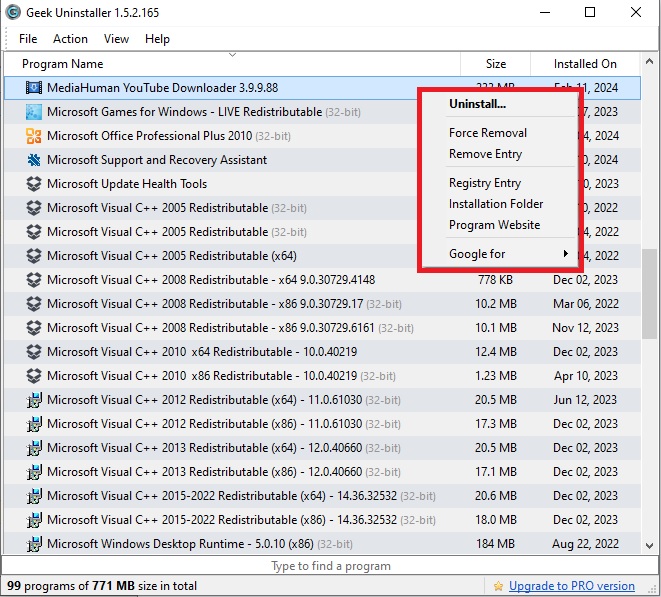The width and height of the screenshot is (661, 597).
Task: Click the Microsoft Windows Desktop Runtime icon
Action: [34, 544]
